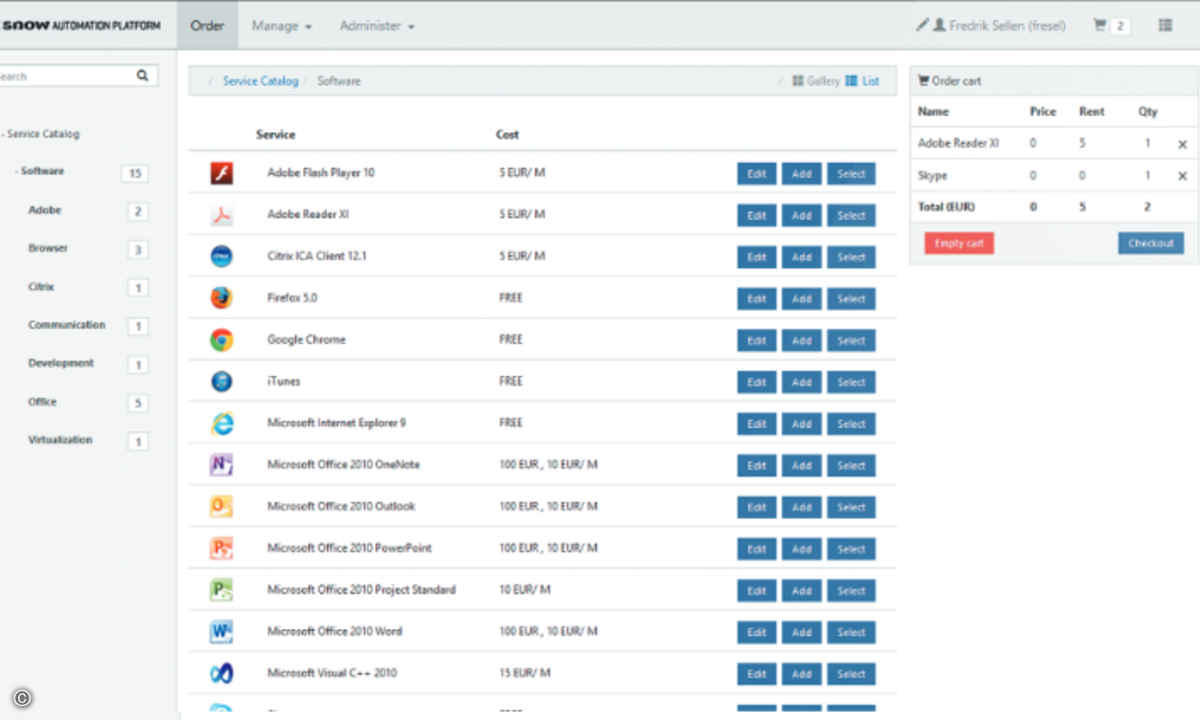Image resolution: width=1200 pixels, height=720 pixels.
Task: Click the iTunes icon
Action: coord(221,382)
